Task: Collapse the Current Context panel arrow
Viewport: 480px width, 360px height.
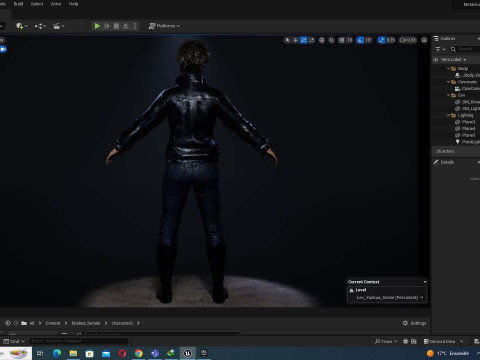Action: (x=425, y=282)
